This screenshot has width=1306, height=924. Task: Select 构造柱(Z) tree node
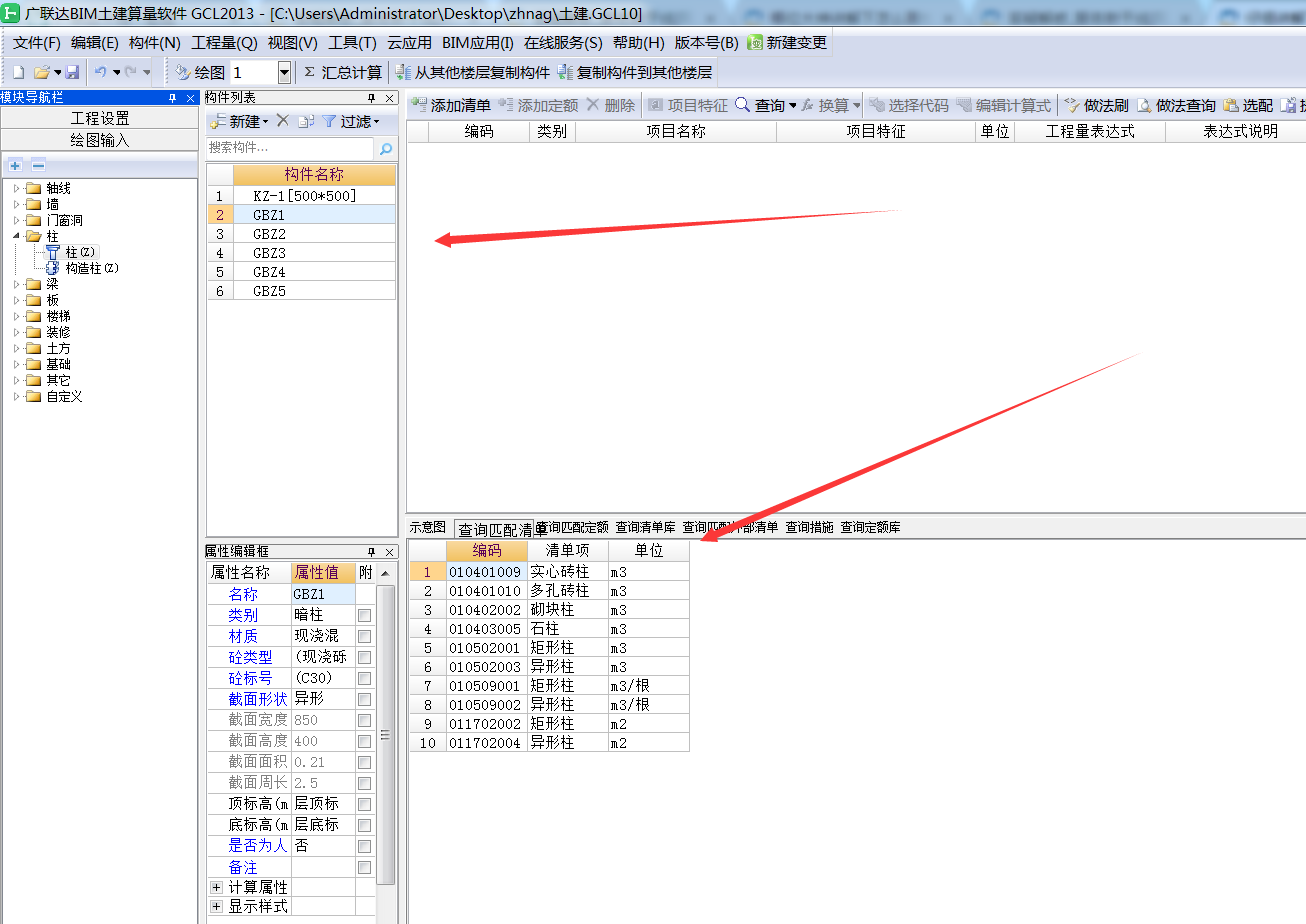82,268
